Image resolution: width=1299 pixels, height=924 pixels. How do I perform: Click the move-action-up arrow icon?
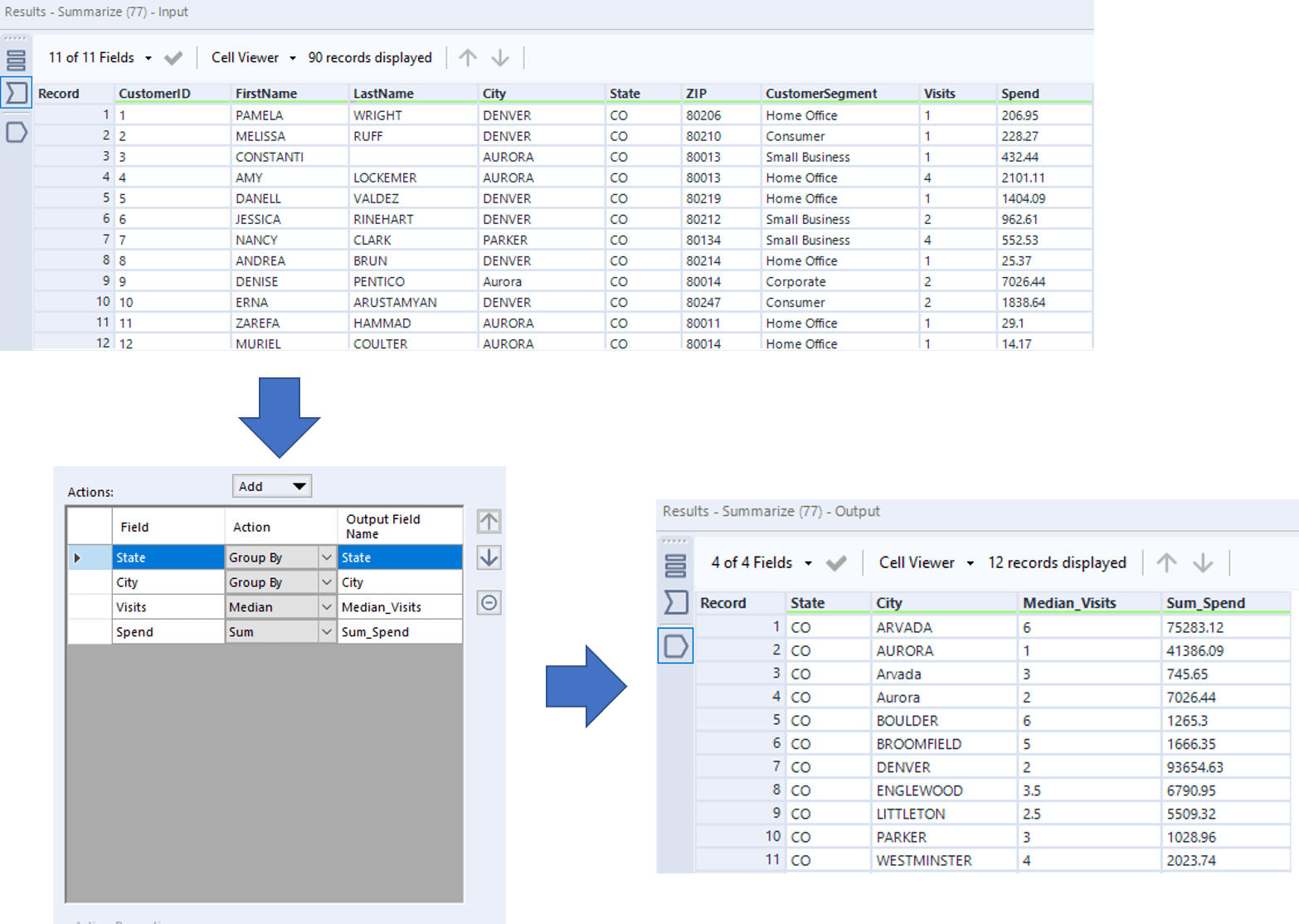click(x=488, y=521)
